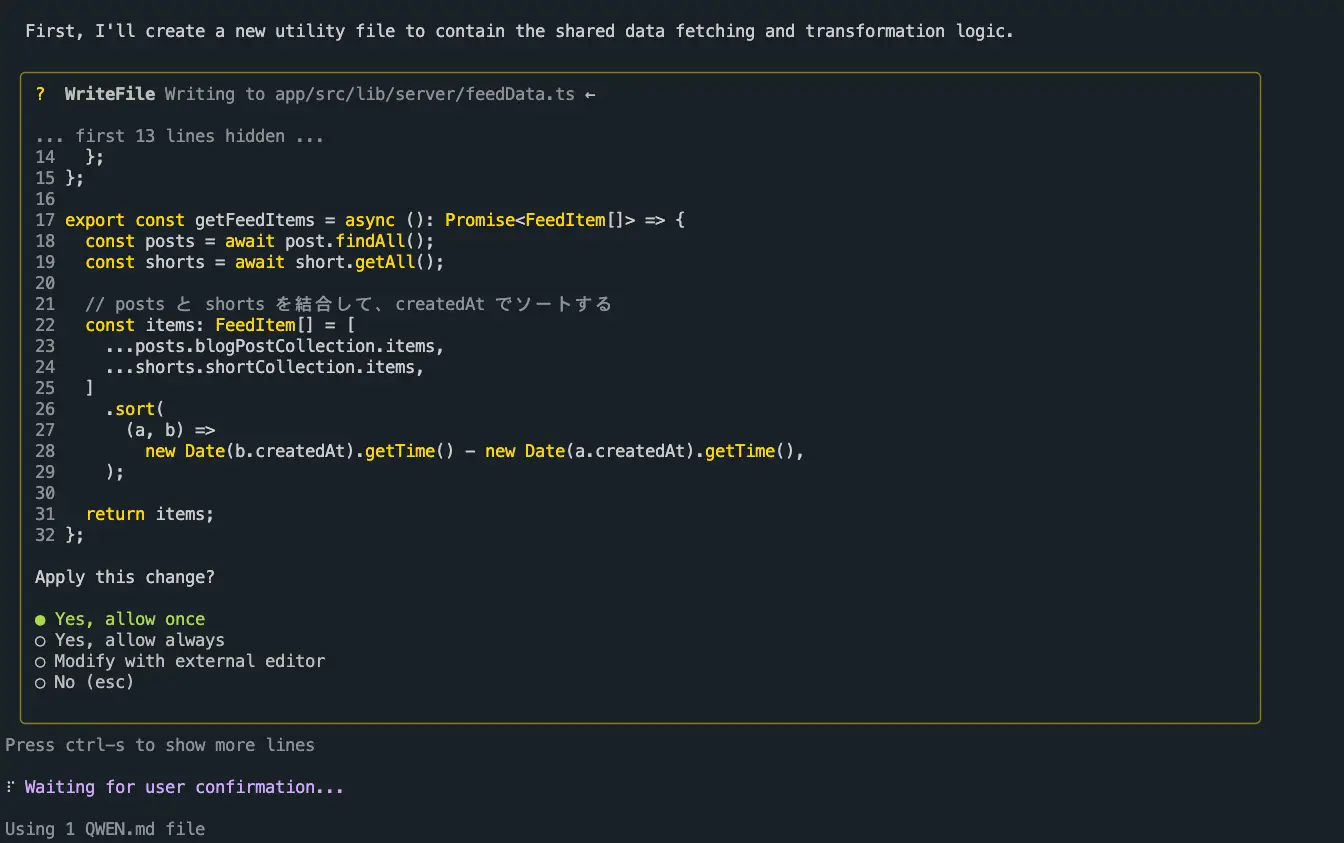
Task: Click the spinner before 'Waiting for user confirmation'
Action: tap(10, 787)
